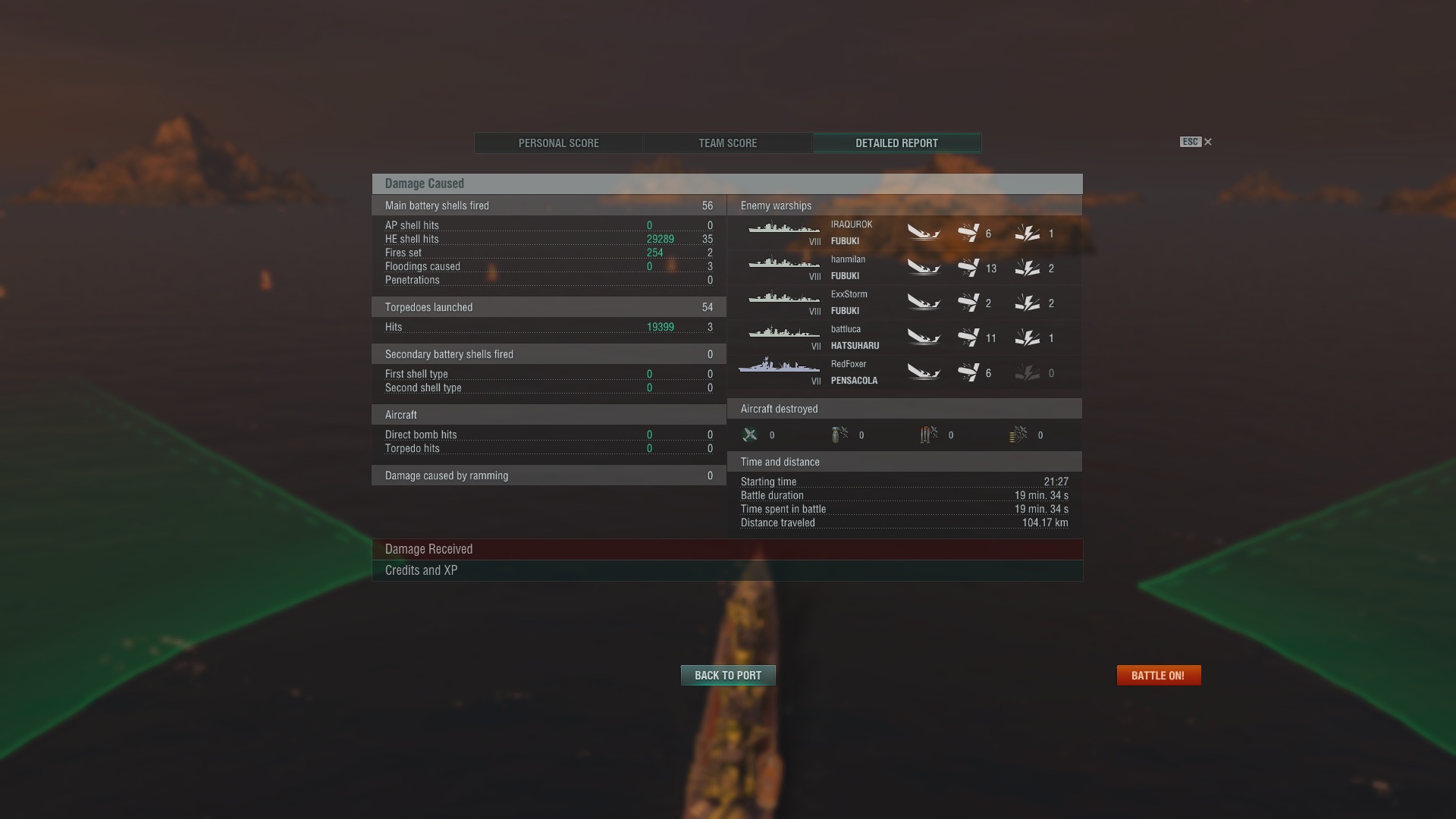Select the Detailed Report tab

click(x=897, y=143)
